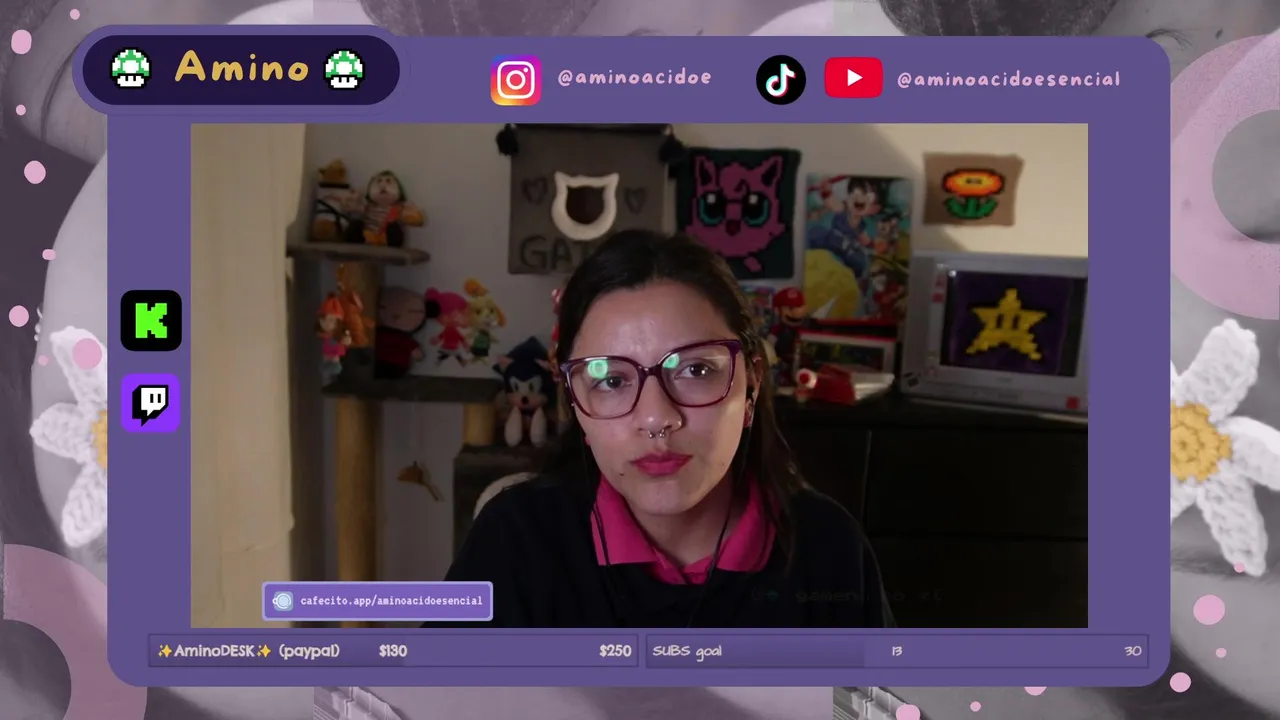
Task: Click the SUBS goal progress bar
Action: [897, 651]
